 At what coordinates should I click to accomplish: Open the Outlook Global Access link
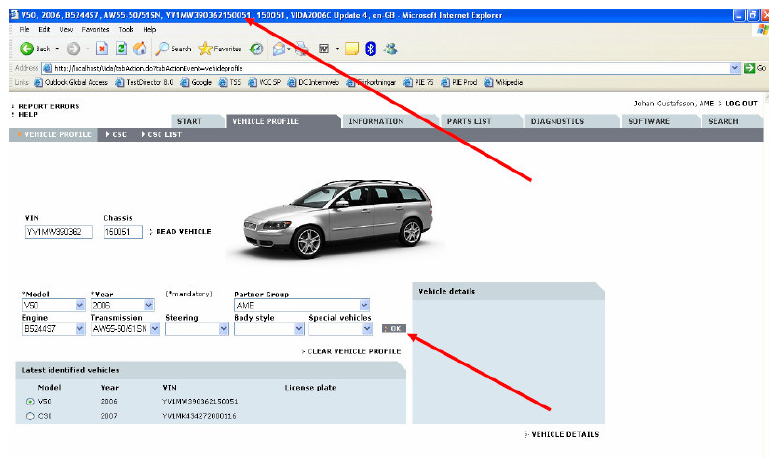click(x=71, y=82)
